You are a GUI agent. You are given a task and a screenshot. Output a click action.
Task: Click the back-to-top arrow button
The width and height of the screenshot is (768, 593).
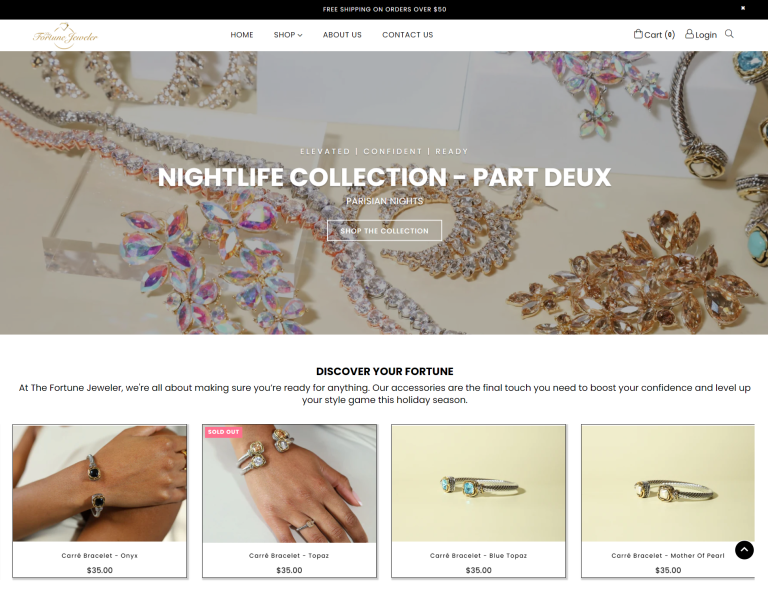click(x=744, y=550)
